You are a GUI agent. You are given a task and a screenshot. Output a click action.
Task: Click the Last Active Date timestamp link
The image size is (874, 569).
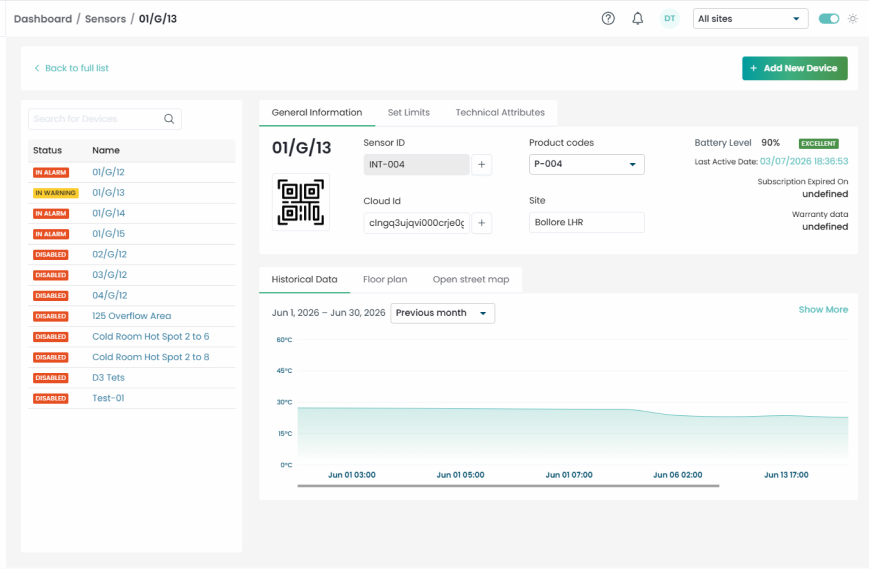coord(804,161)
